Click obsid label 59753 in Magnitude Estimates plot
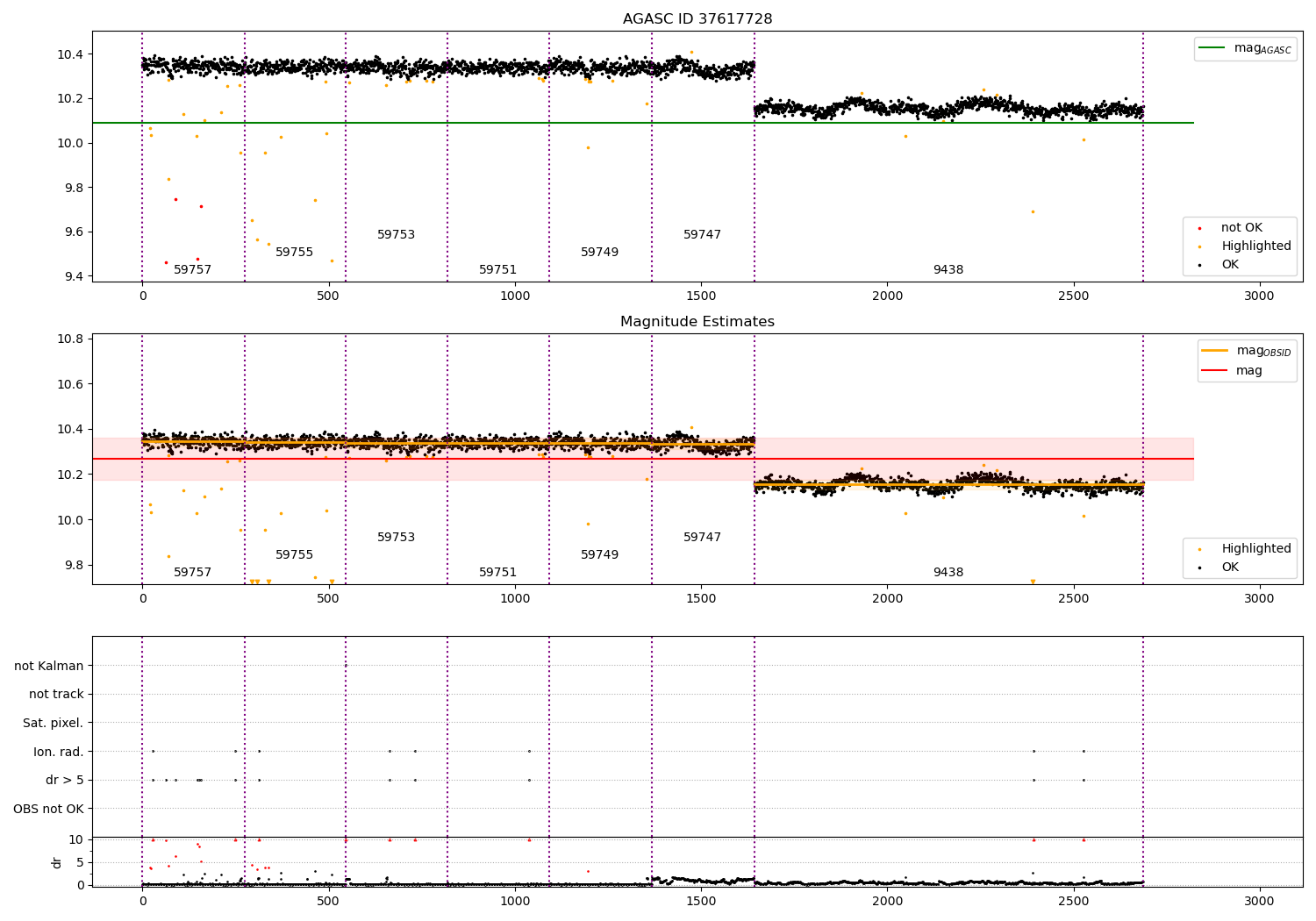The width and height of the screenshot is (1316, 921). pos(396,538)
